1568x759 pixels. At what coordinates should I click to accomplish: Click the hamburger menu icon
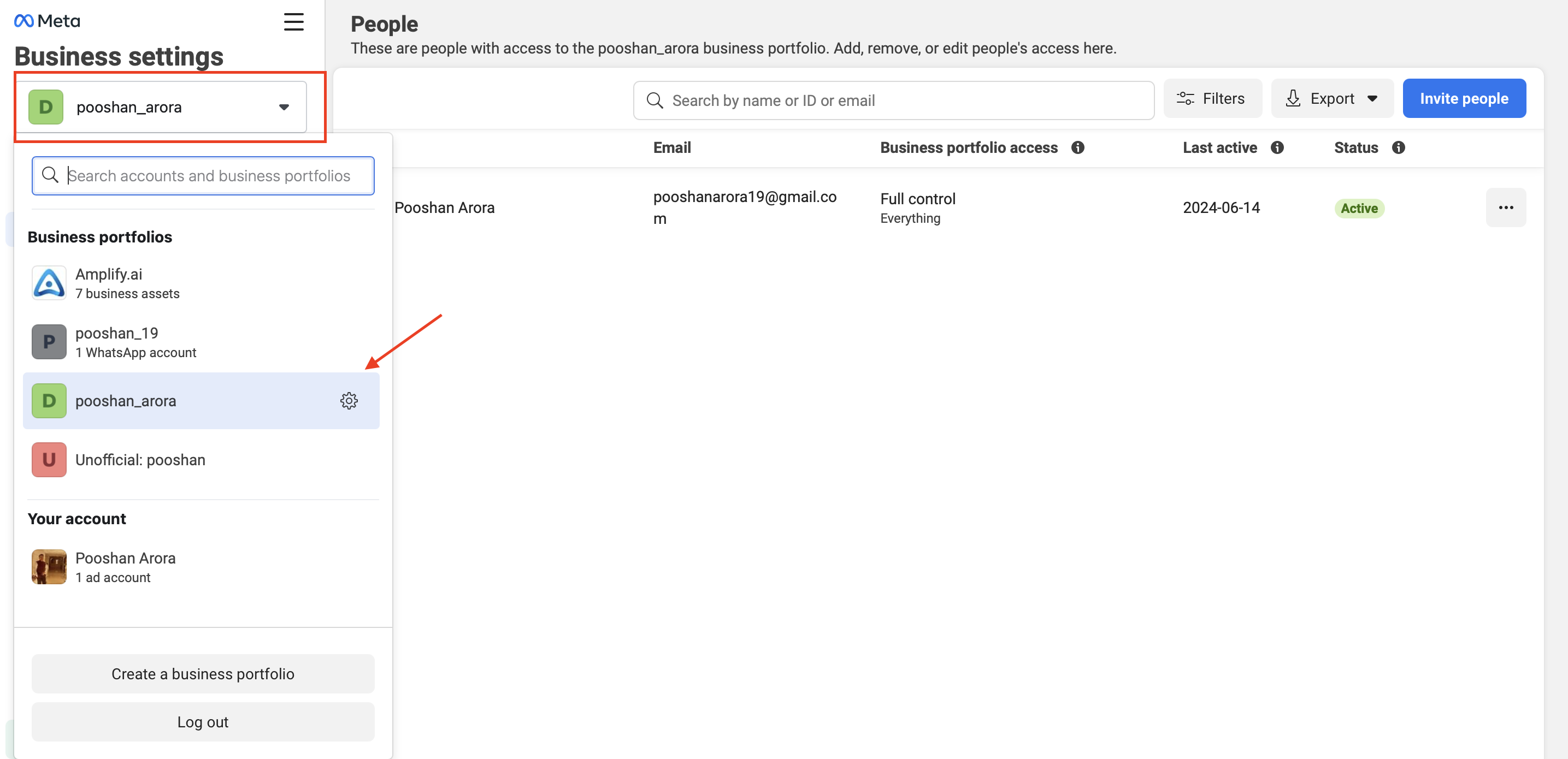click(293, 22)
